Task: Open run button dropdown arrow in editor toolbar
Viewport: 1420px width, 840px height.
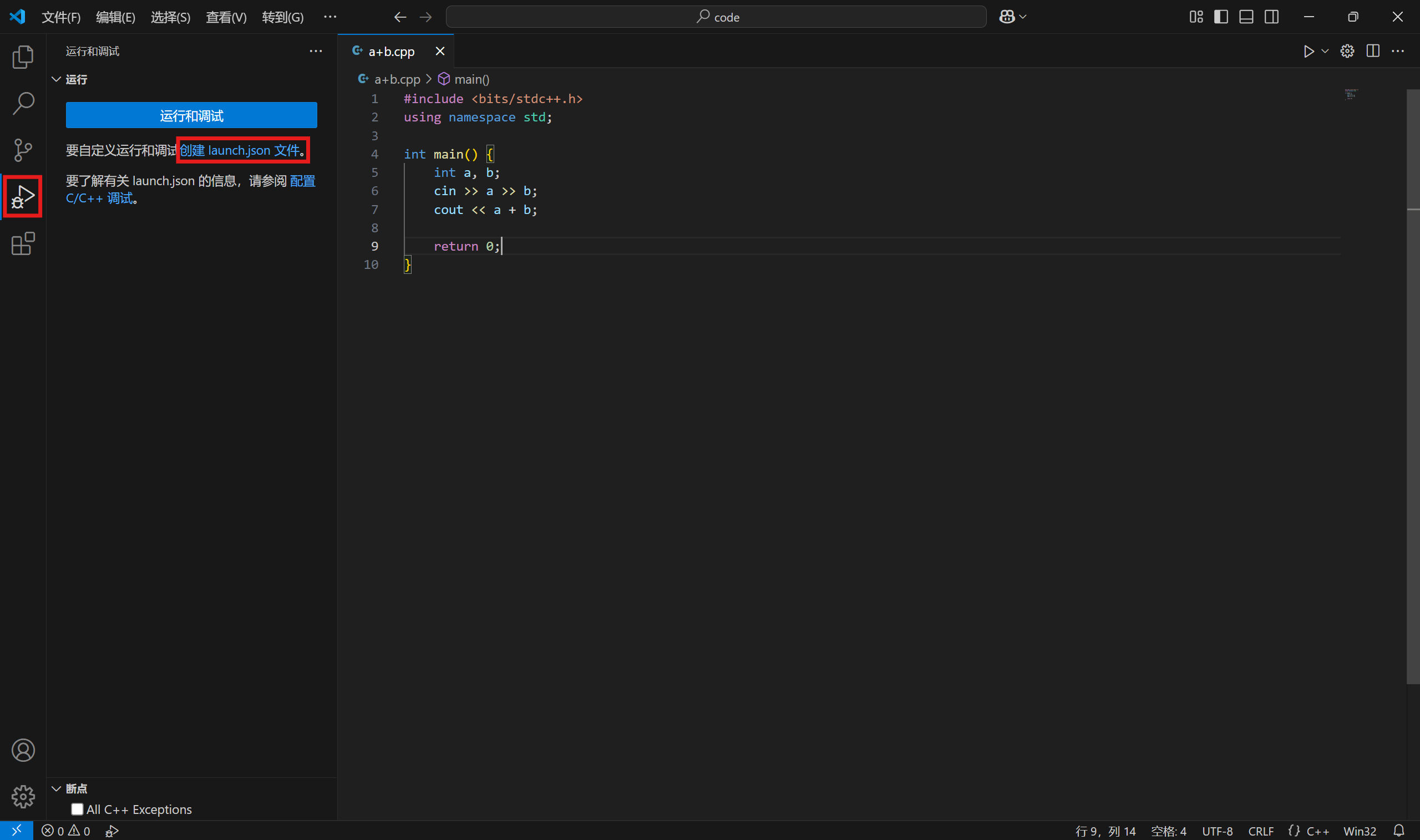Action: [1325, 51]
